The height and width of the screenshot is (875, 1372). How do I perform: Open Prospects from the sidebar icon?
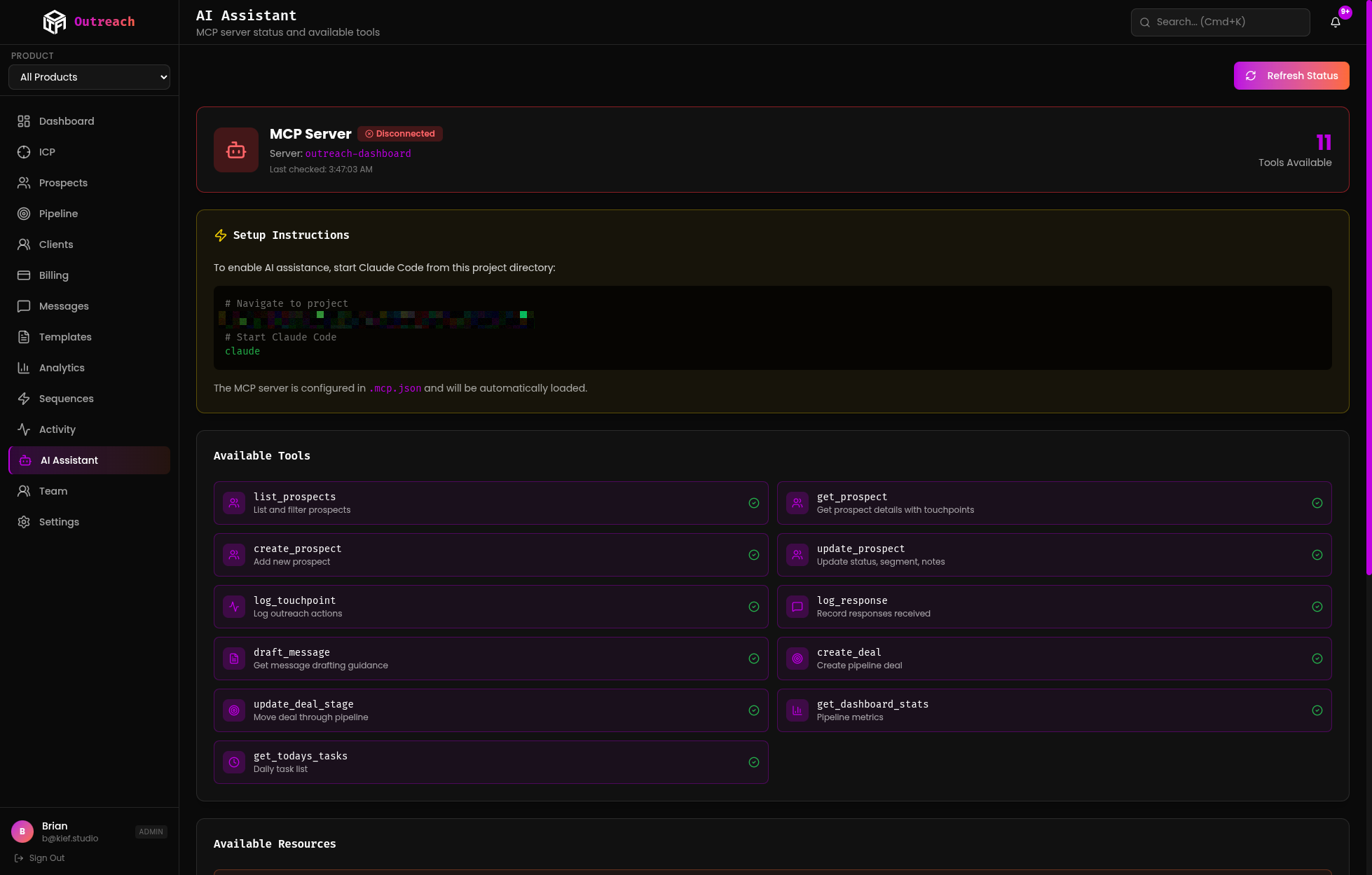point(23,182)
